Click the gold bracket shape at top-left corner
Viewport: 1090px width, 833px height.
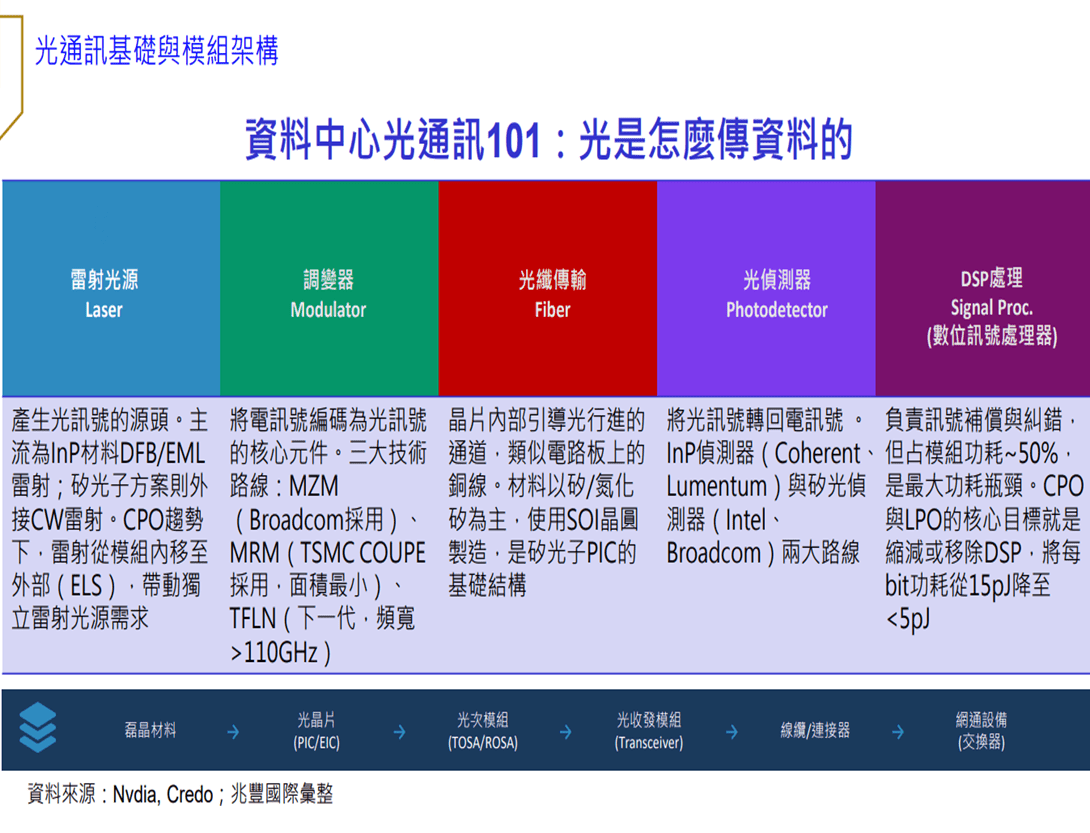[12, 76]
